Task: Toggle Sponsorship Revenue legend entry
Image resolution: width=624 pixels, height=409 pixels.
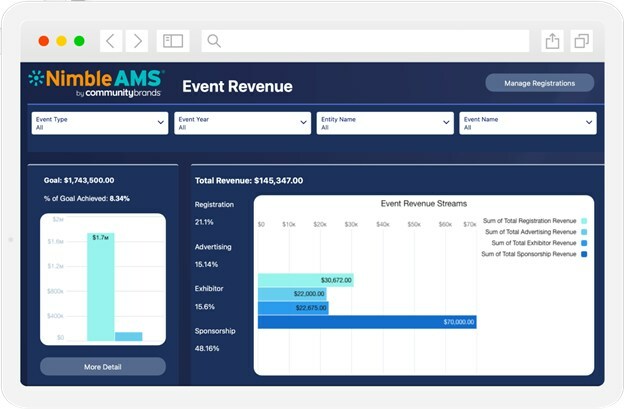Action: click(x=584, y=254)
